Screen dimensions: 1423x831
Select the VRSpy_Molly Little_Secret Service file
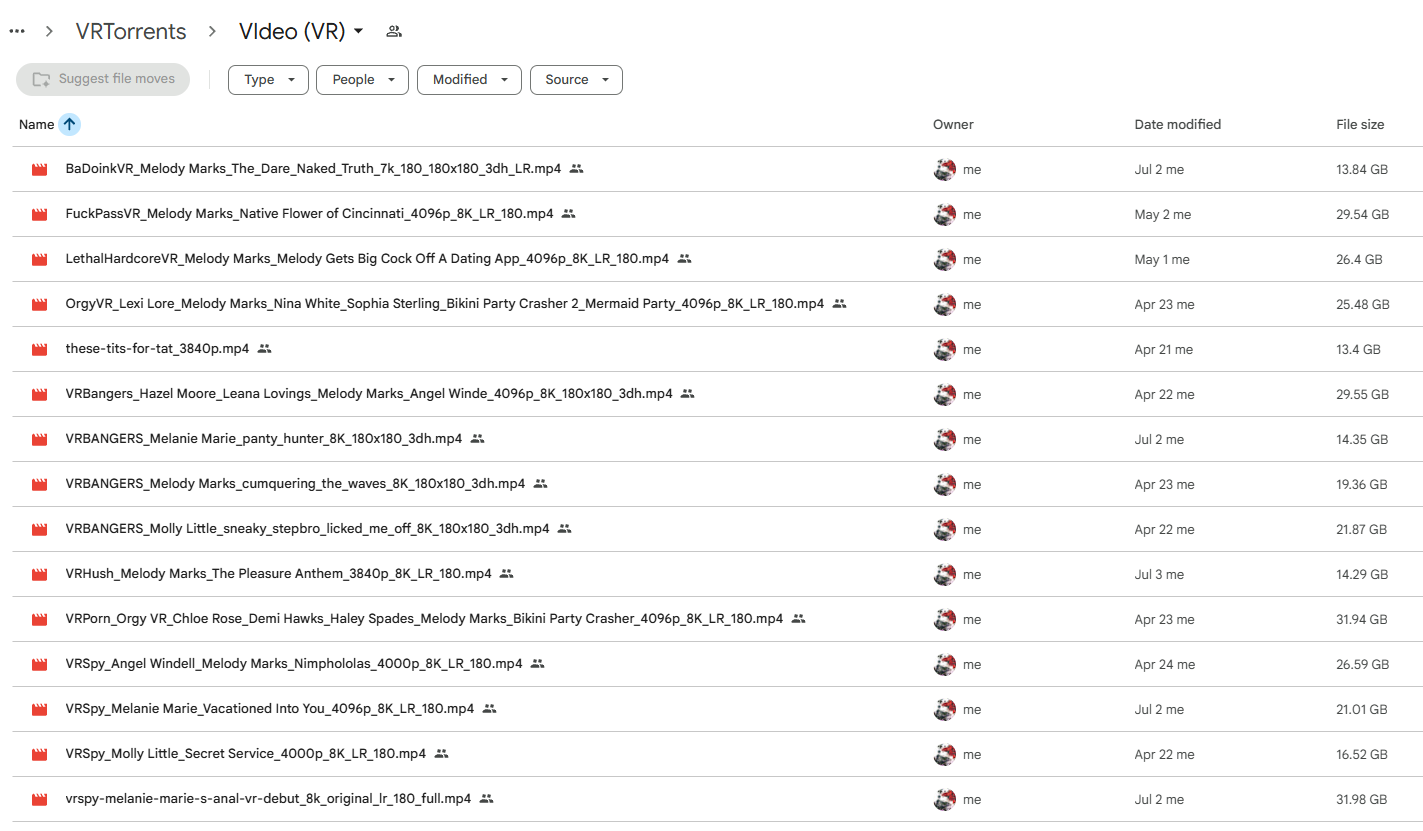pyautogui.click(x=245, y=754)
